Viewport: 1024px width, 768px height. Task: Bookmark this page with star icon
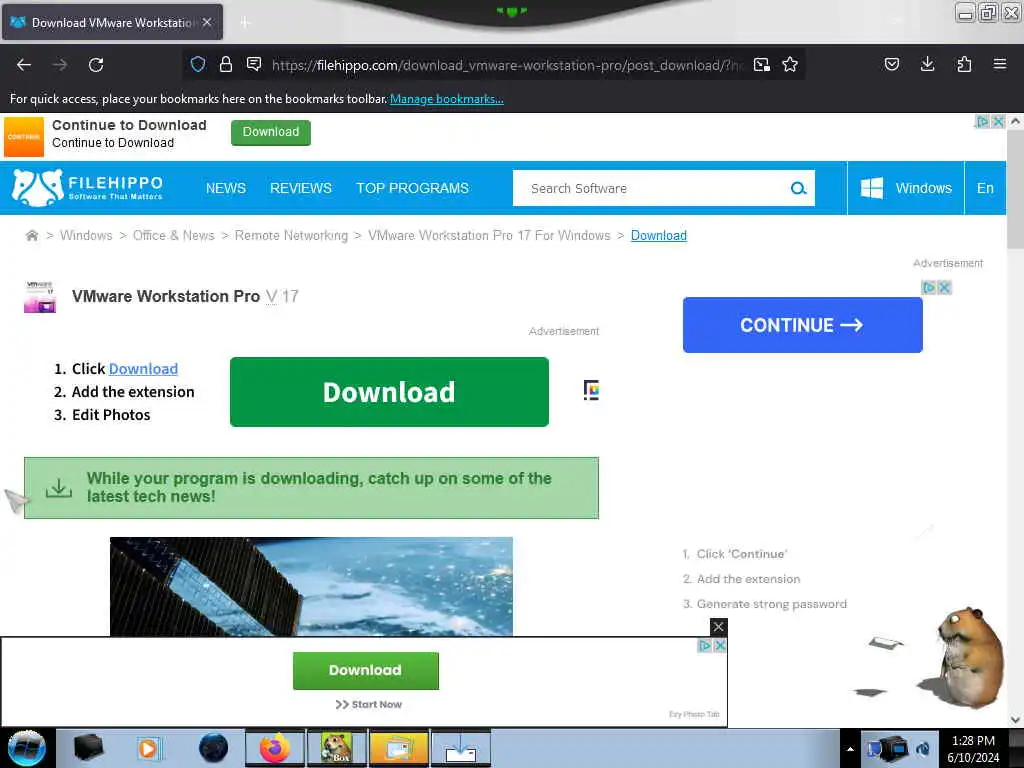point(790,64)
